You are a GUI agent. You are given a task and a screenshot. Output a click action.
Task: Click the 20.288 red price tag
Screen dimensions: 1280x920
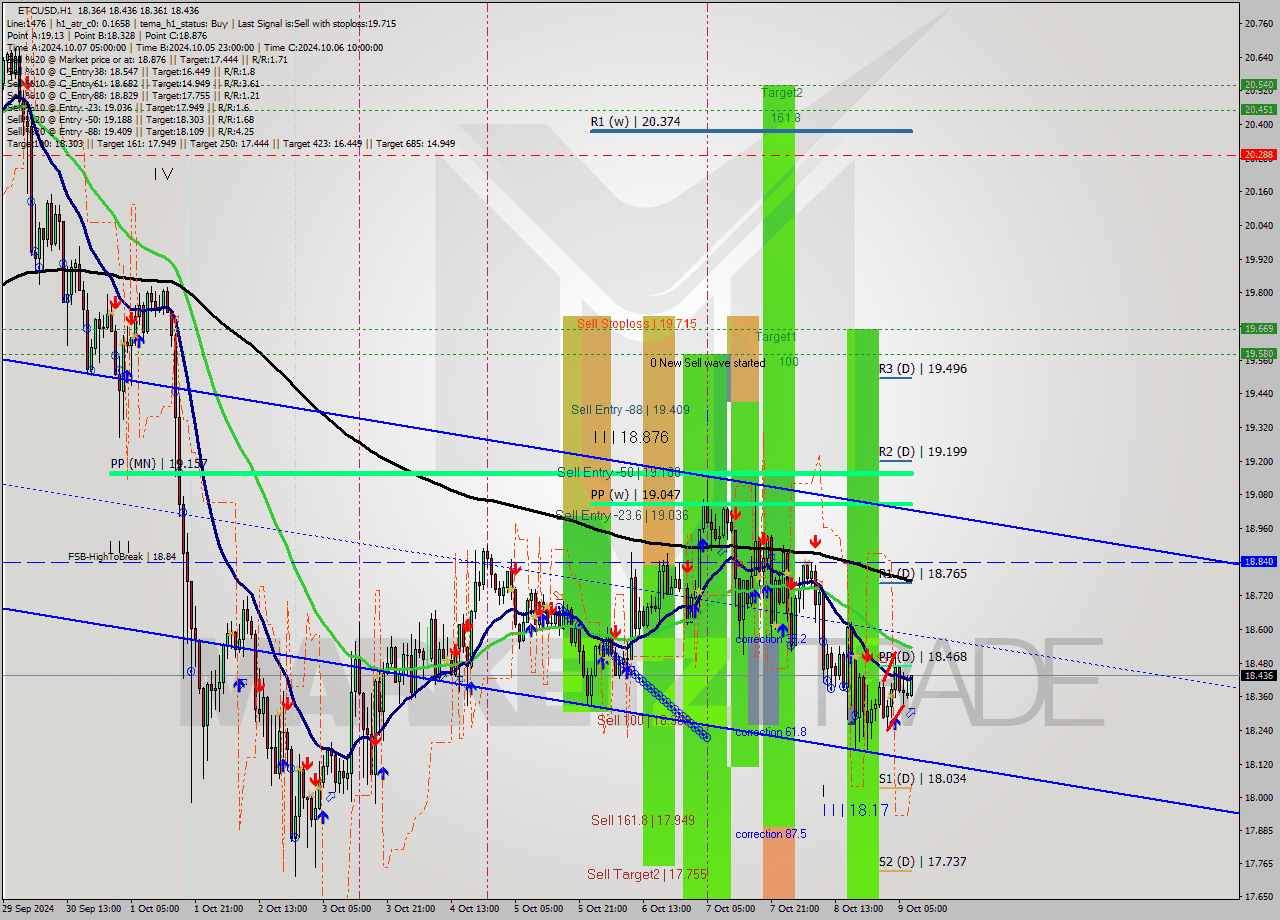click(1258, 155)
